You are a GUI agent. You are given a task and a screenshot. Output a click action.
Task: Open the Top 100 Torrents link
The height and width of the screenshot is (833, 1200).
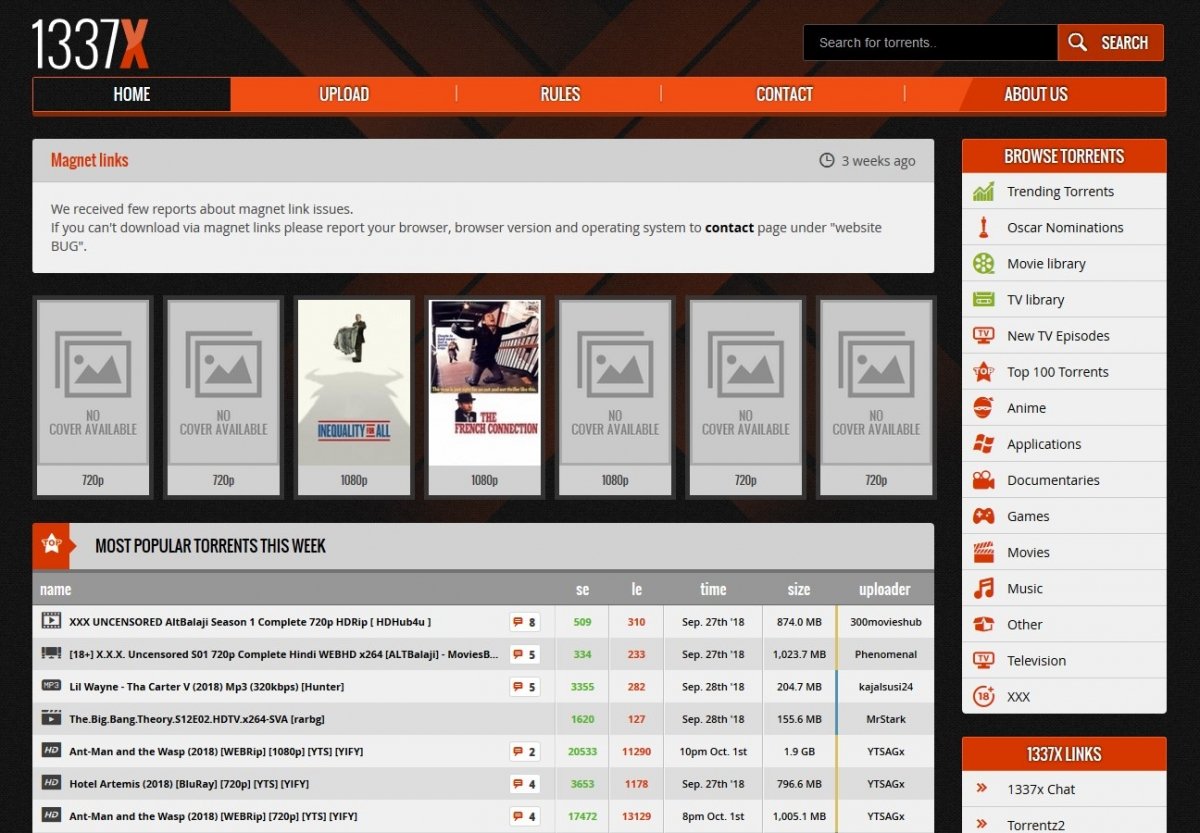click(x=1057, y=371)
